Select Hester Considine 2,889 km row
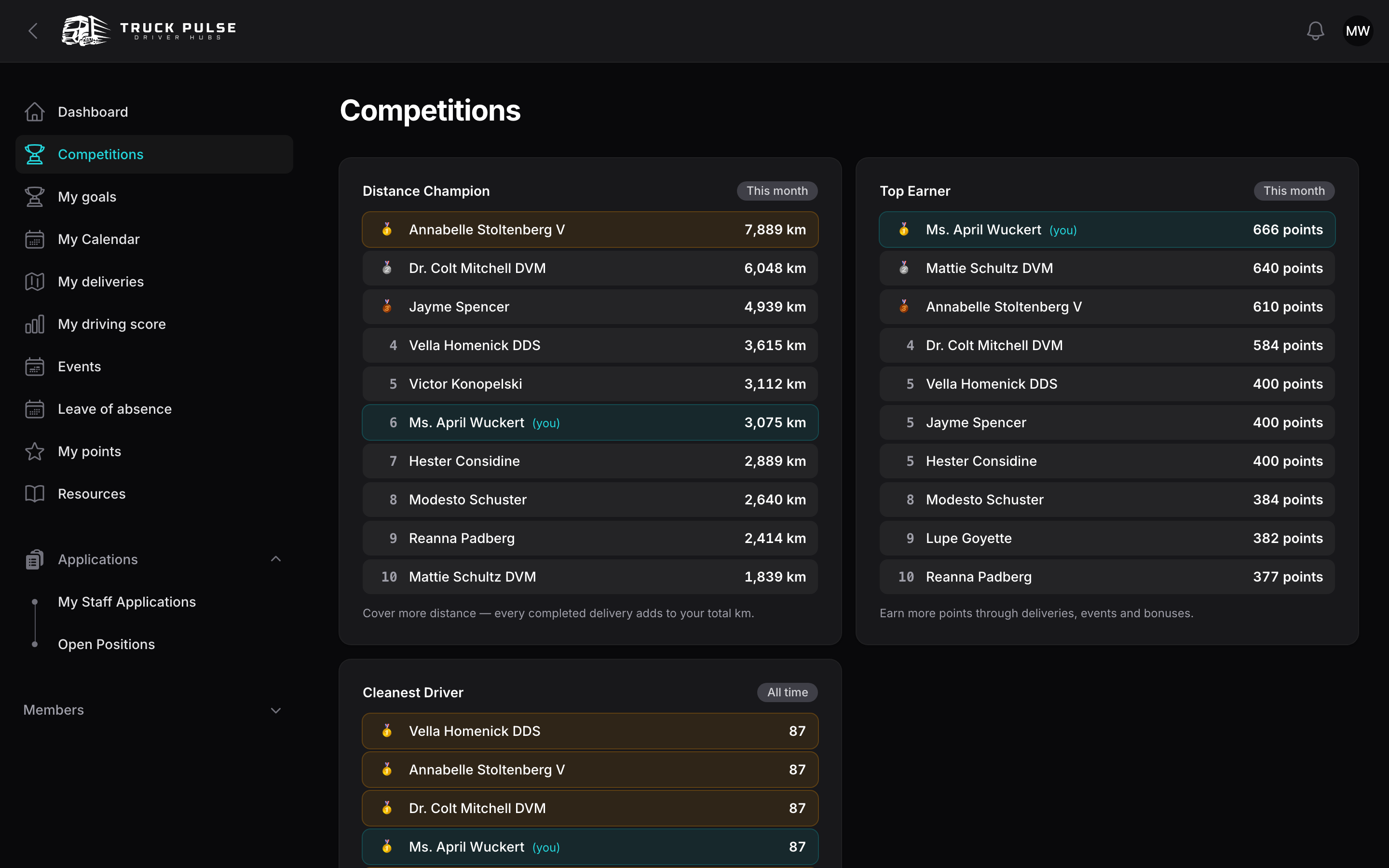 click(x=590, y=461)
